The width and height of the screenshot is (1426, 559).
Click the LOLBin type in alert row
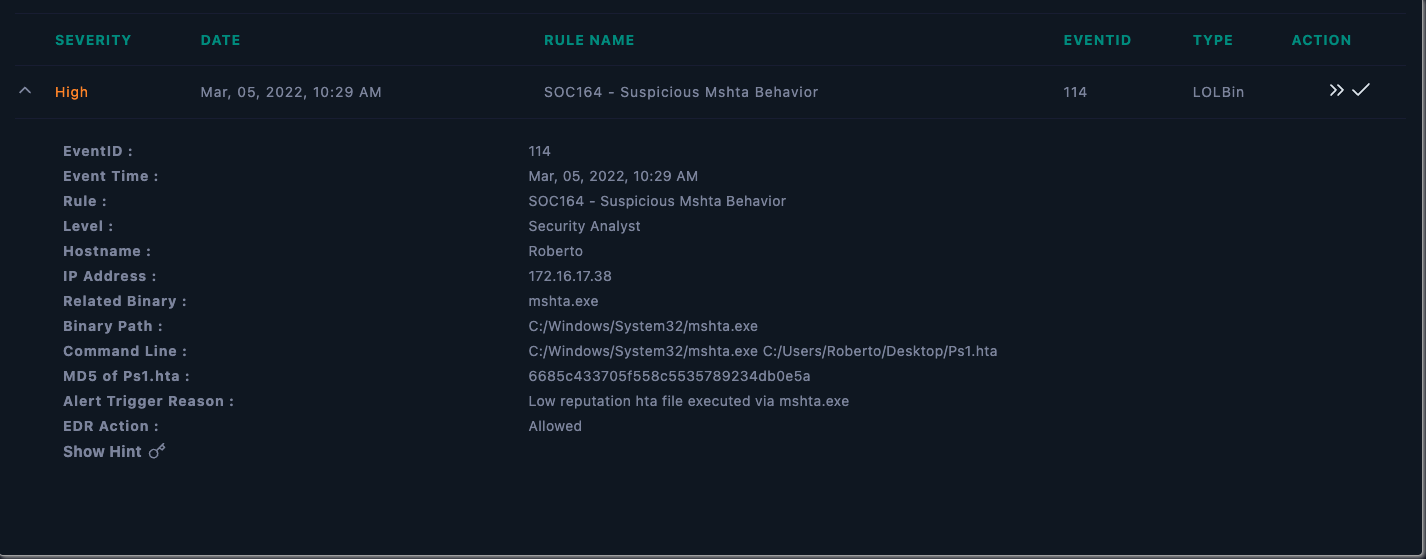(x=1218, y=92)
